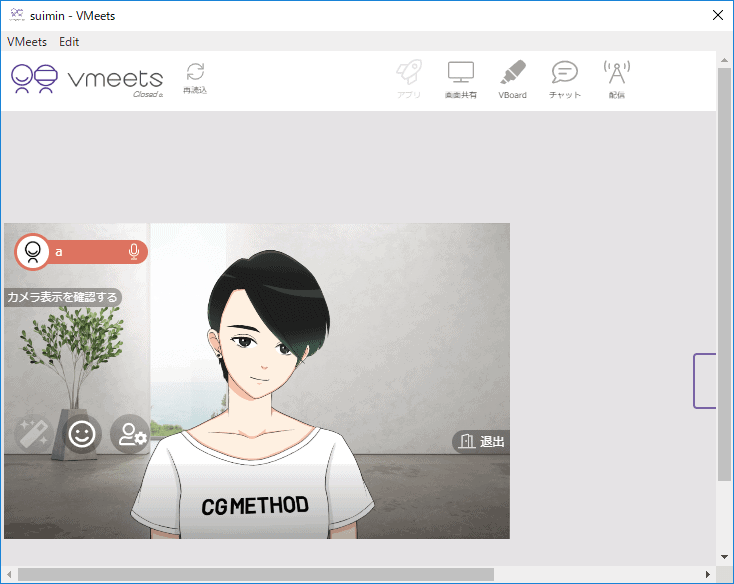Click the broadcast (配信) antenna icon

coord(616,77)
